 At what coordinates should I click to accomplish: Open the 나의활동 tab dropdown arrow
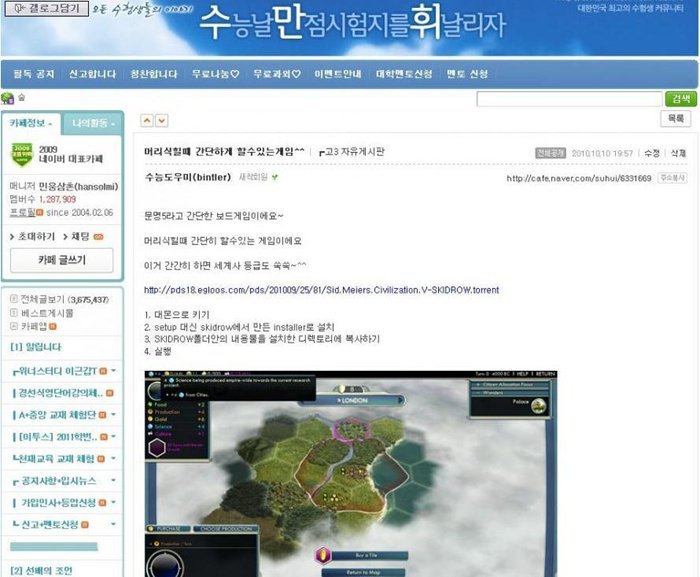113,124
